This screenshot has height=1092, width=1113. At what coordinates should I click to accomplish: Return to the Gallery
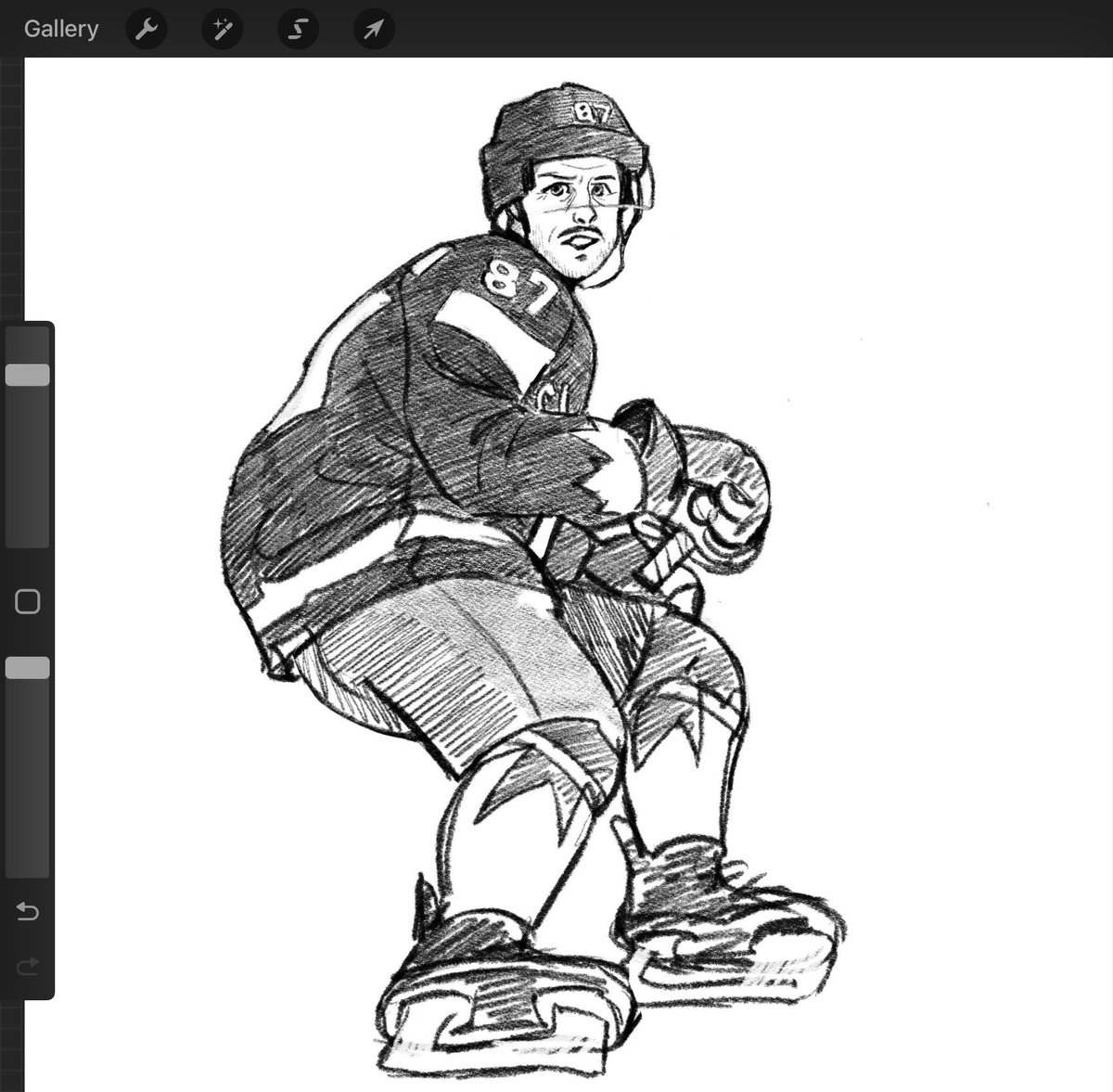tap(61, 29)
